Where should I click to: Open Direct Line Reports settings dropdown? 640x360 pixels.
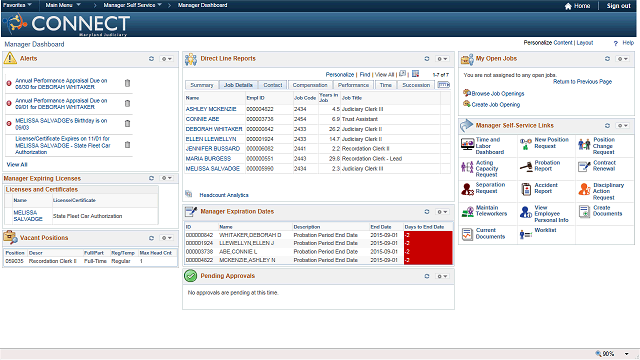click(x=442, y=59)
